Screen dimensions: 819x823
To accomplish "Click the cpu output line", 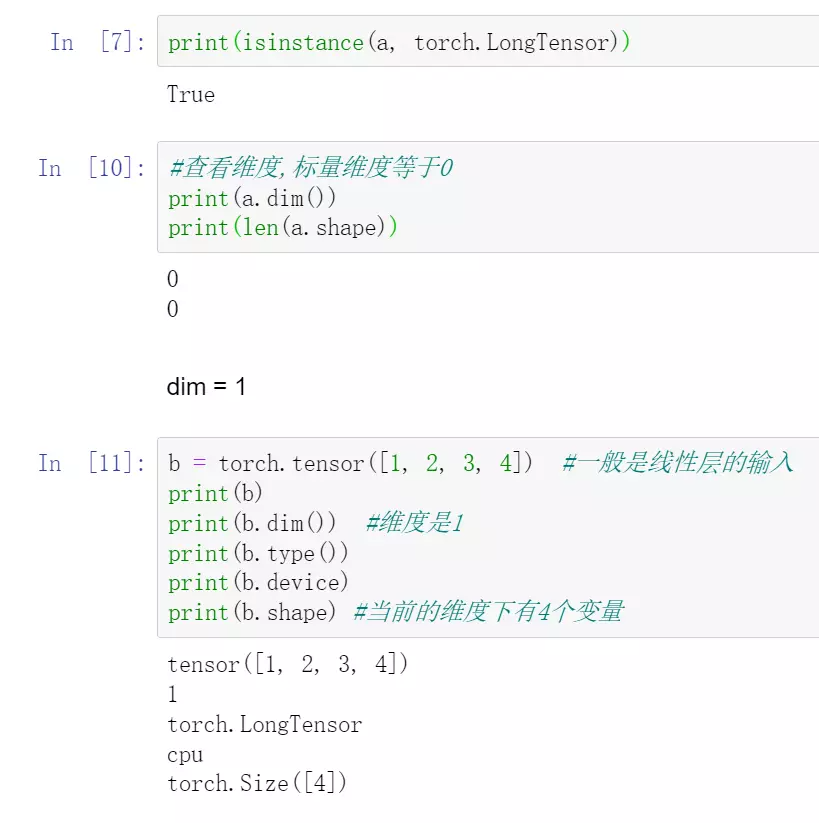I will coord(185,755).
